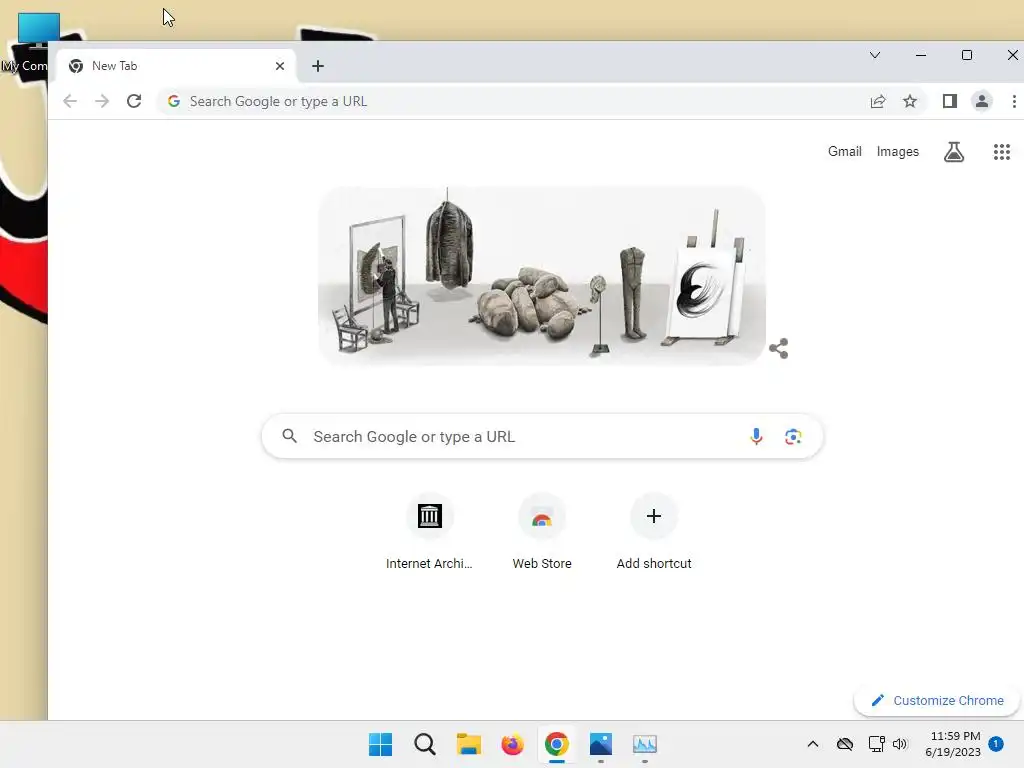Search by image with Google Lens icon
This screenshot has width=1024, height=768.
click(x=793, y=436)
